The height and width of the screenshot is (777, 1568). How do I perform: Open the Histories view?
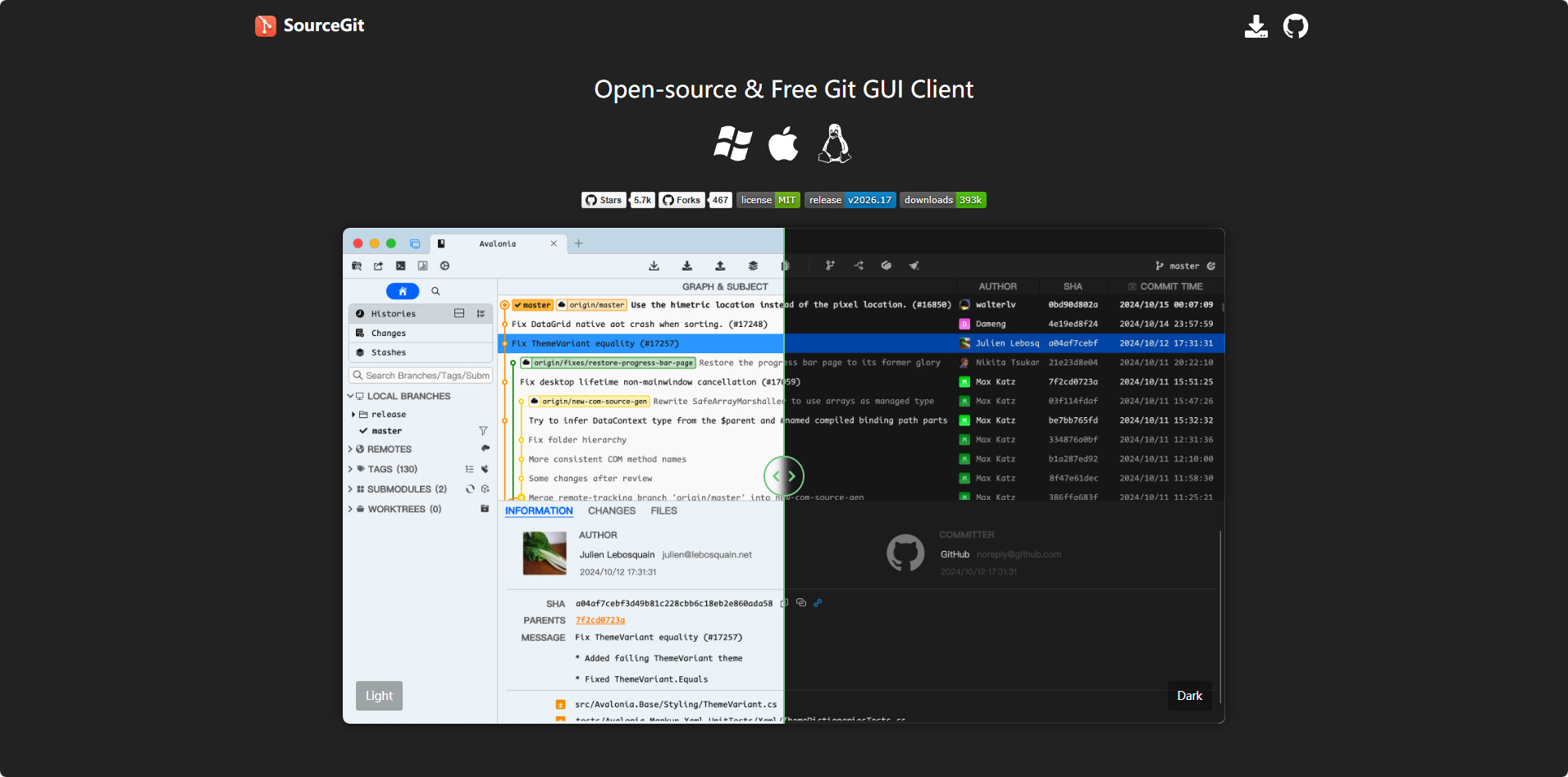421,314
